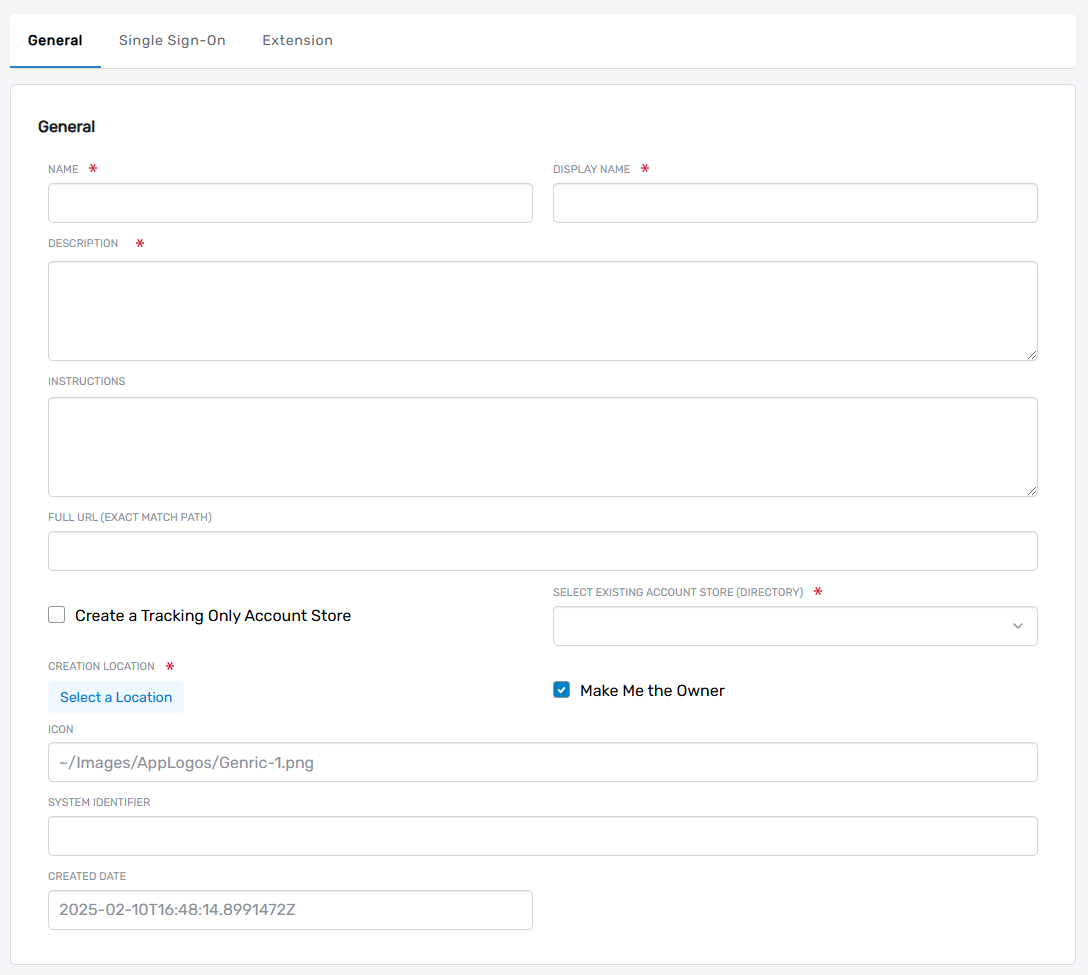The width and height of the screenshot is (1088, 975).
Task: Enable Create a Tracking Only Account Store checkbox
Action: (57, 615)
